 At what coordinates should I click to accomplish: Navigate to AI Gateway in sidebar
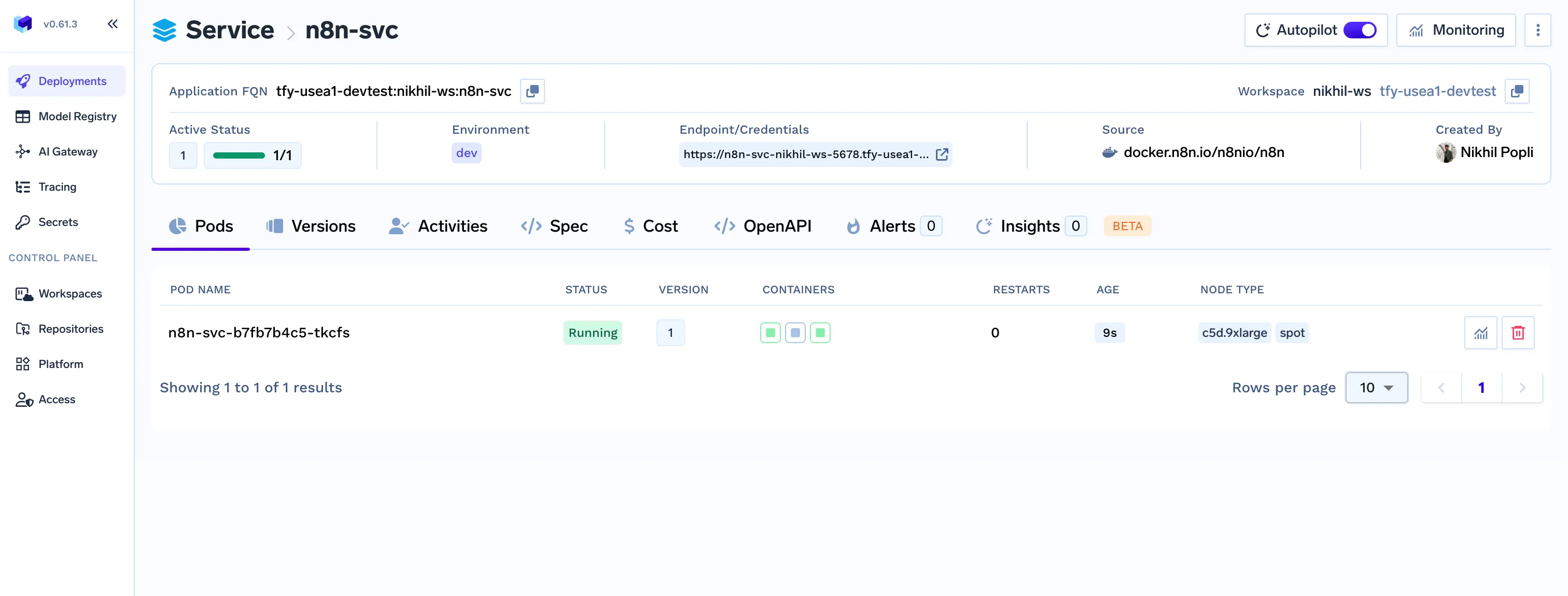pos(67,151)
